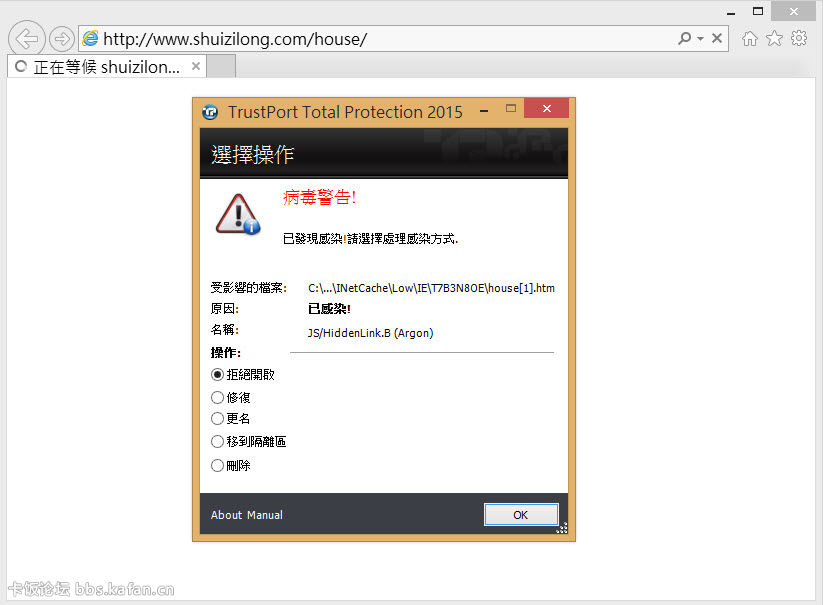Viewport: 823px width, 605px height.
Task: Click the TrustPort logo icon in dialog title bar
Action: click(x=210, y=112)
